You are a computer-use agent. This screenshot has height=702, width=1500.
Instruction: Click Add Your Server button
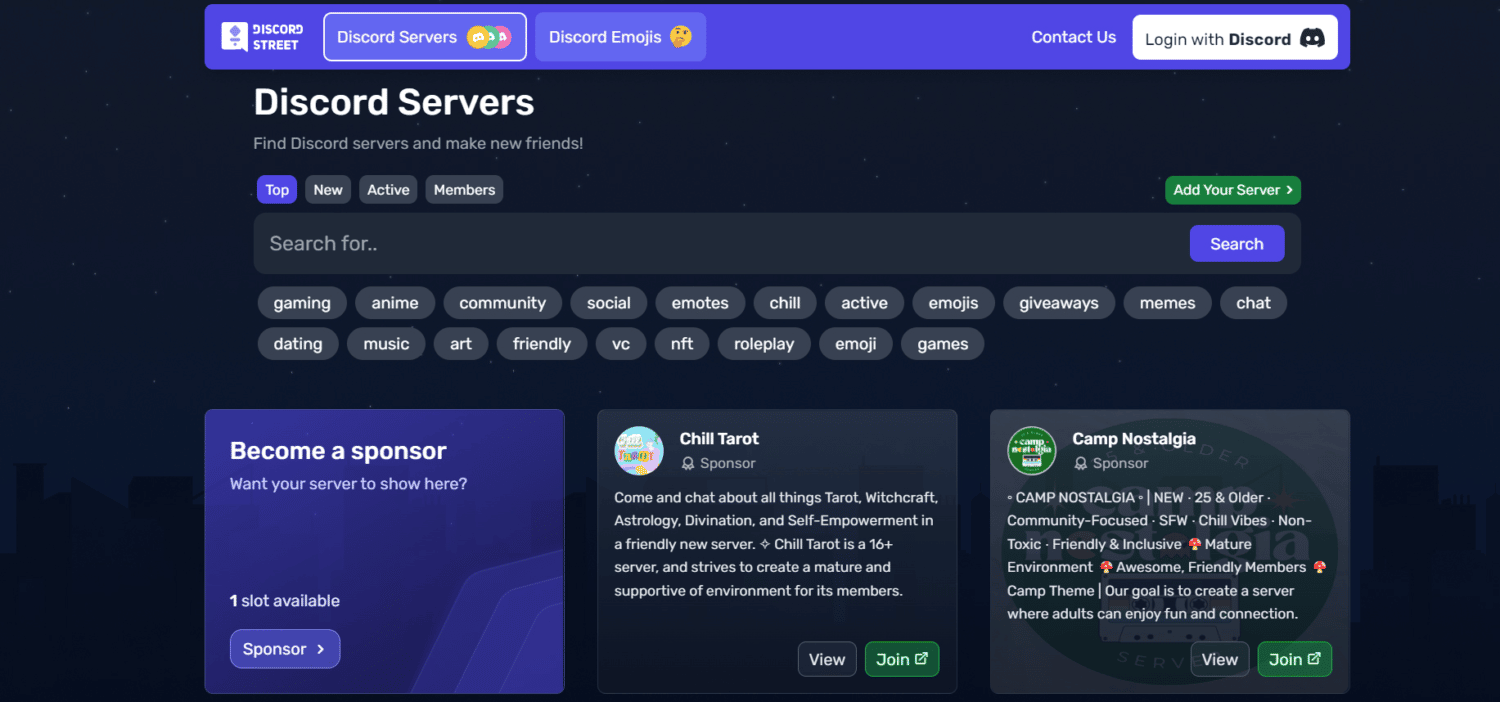[1233, 190]
